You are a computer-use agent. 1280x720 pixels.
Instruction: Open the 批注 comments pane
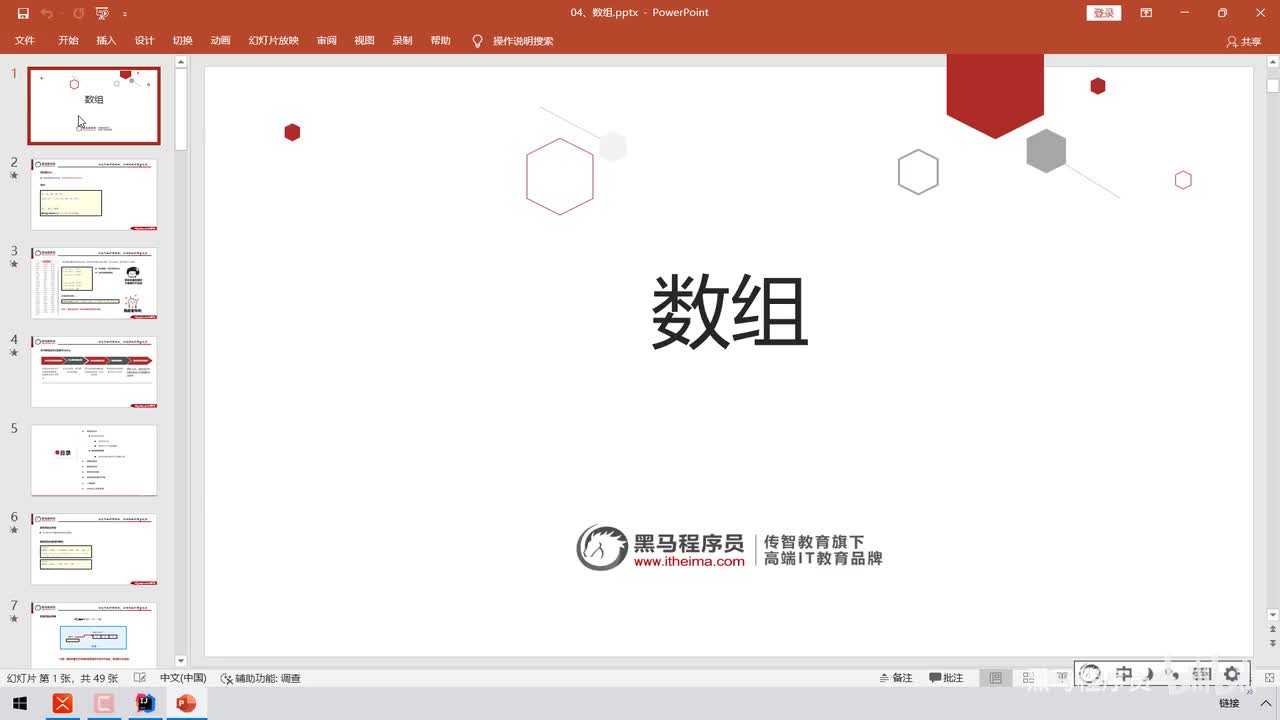(946, 678)
